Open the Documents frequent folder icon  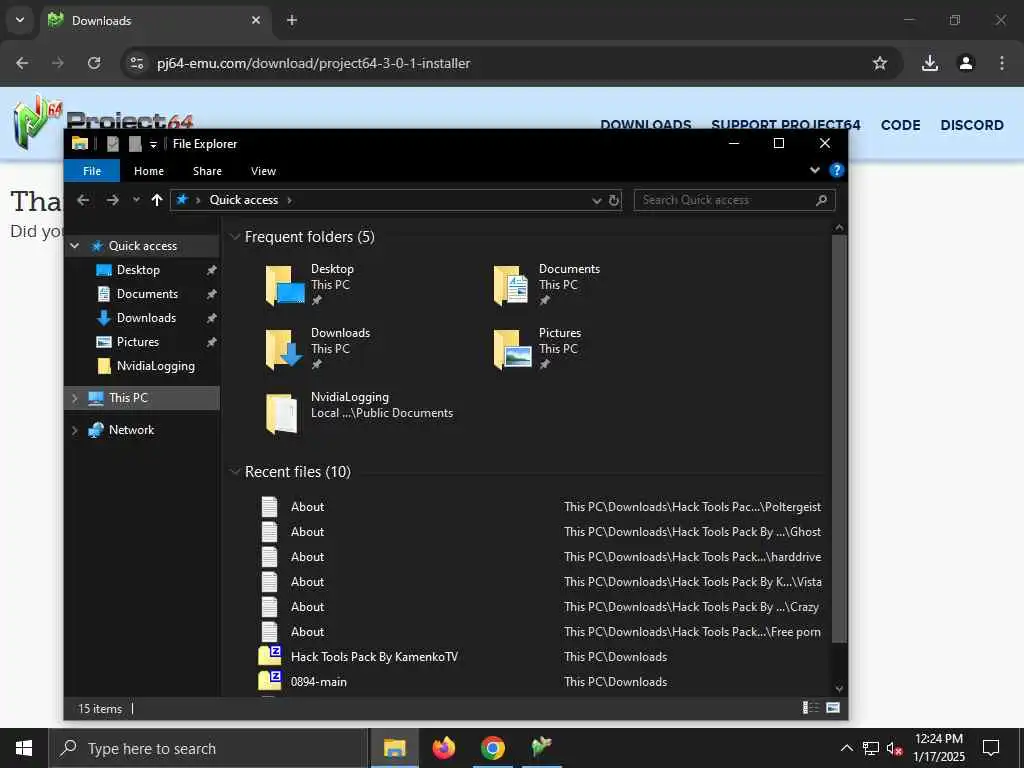[511, 285]
